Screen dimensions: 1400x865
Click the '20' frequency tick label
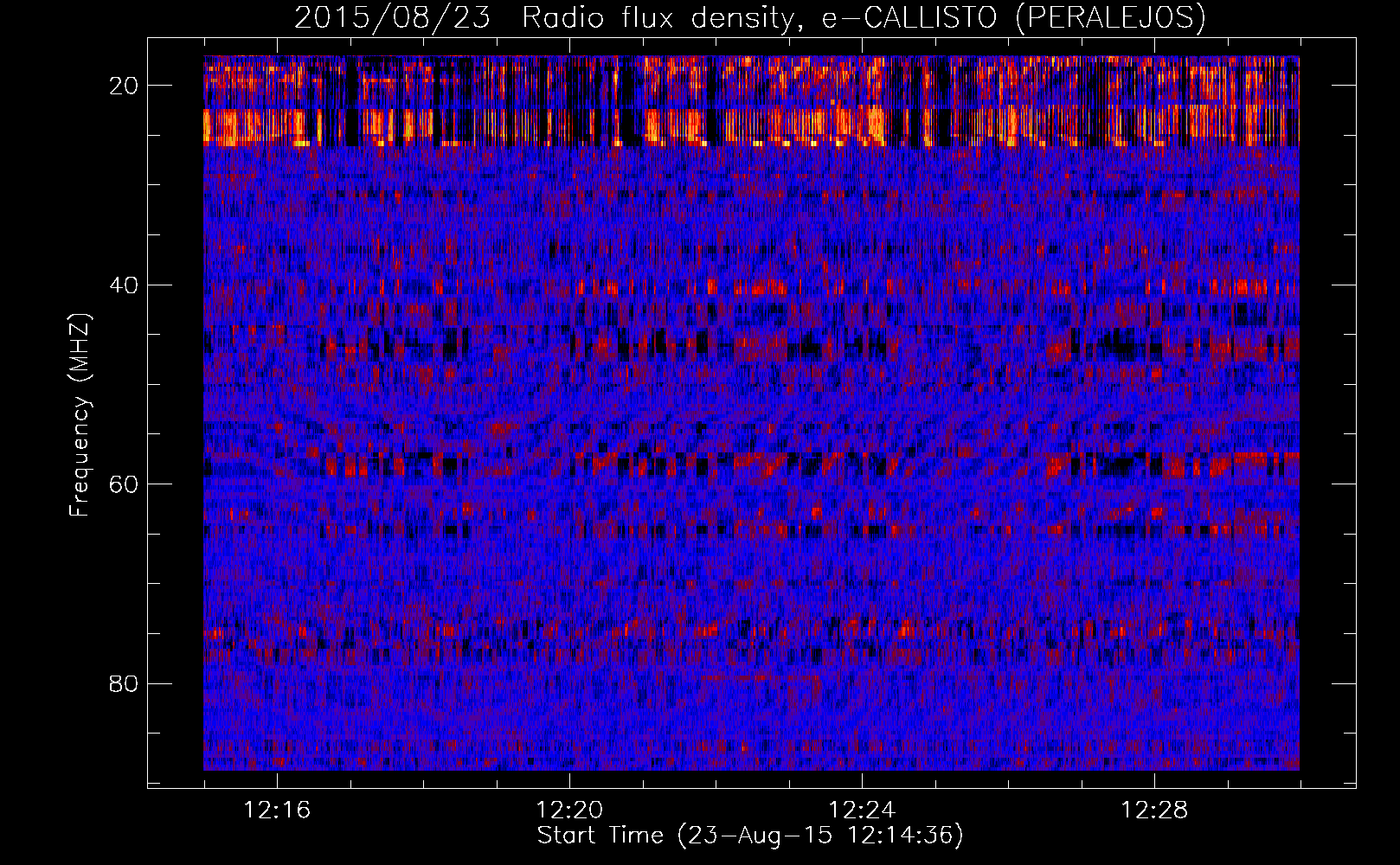pos(125,86)
